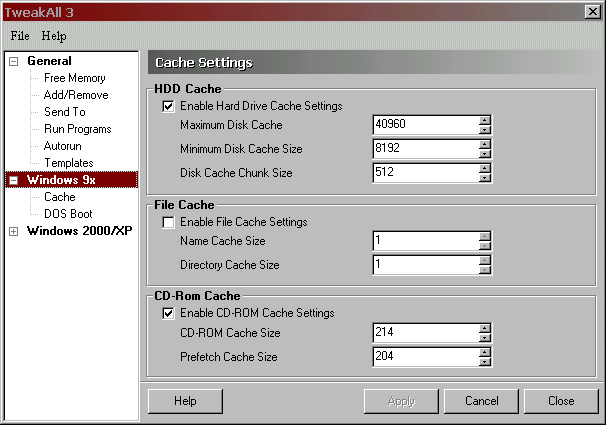Select the Windows 9x category
606x425 pixels.
61,180
